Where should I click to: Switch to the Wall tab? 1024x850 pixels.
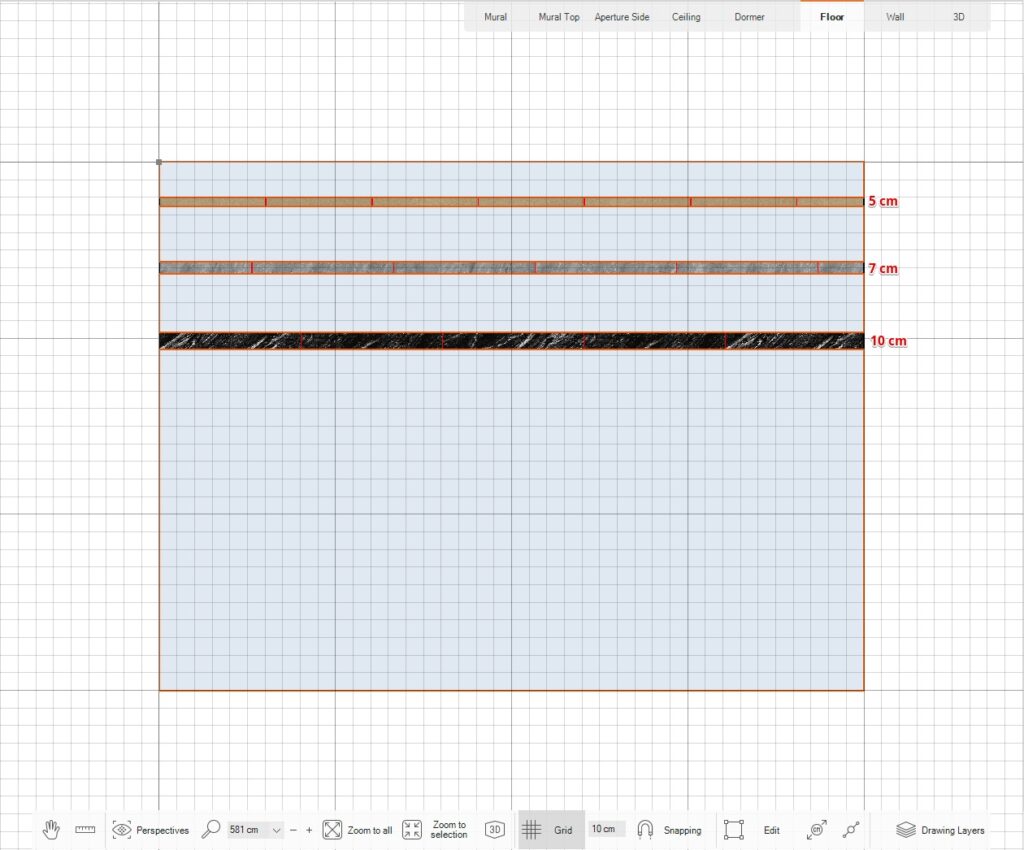click(x=895, y=17)
